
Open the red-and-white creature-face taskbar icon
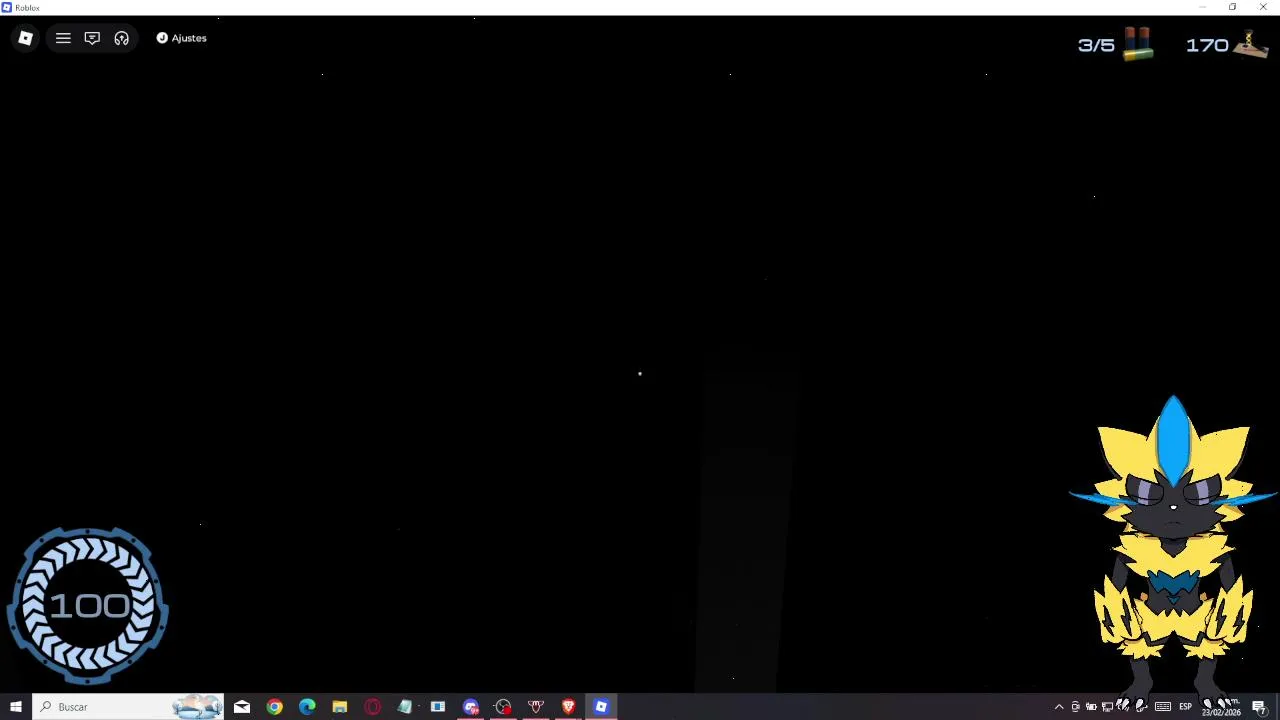[x=536, y=707]
